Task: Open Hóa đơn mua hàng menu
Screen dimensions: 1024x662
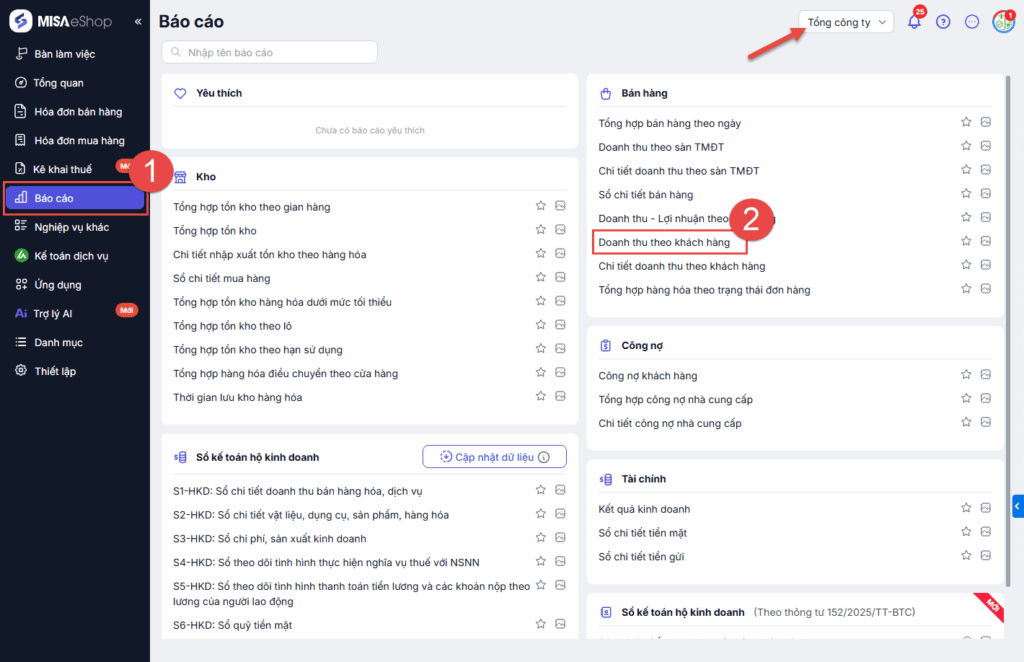Action: (79, 140)
